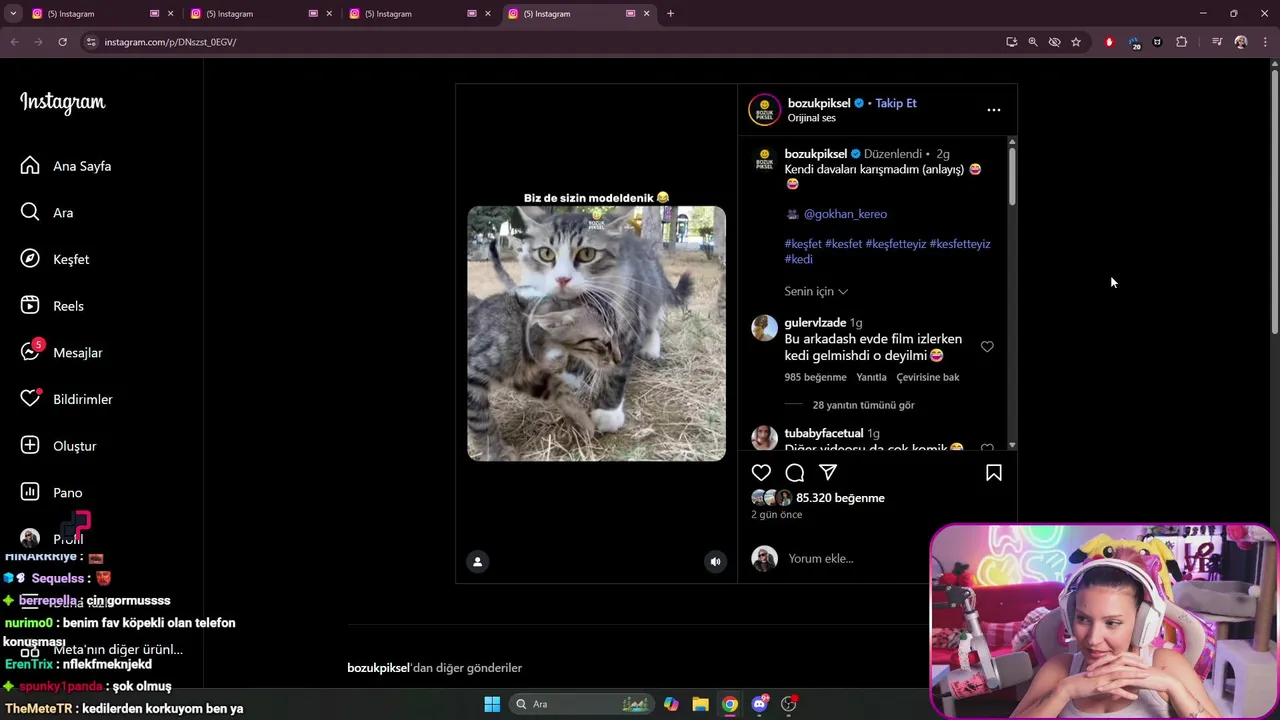View site information icon in address bar
Screen dimensions: 1280x720
pos(91,42)
